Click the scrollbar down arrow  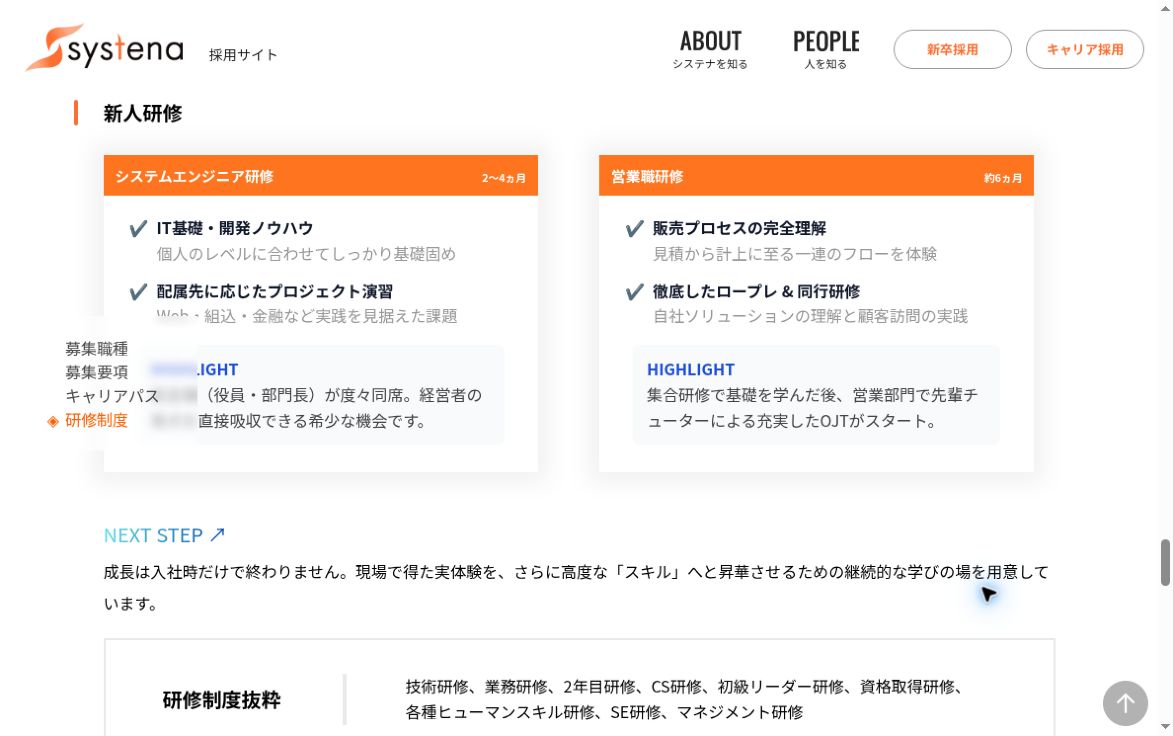coord(1165,727)
